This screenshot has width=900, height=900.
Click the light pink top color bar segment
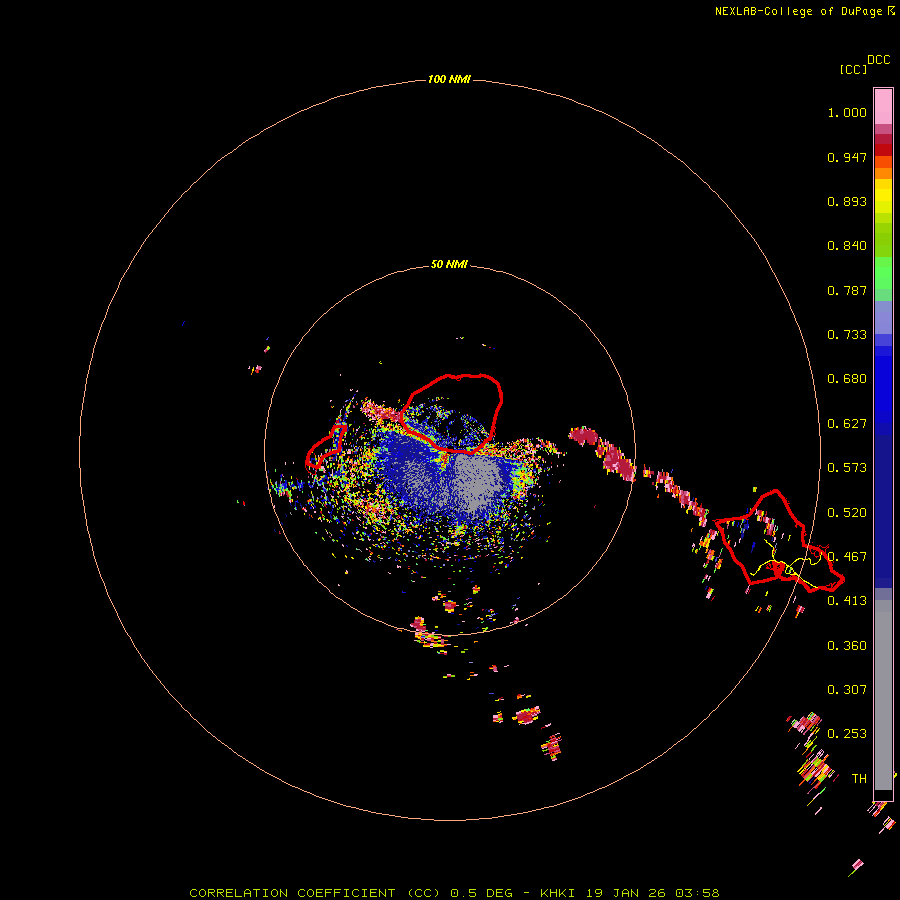pyautogui.click(x=883, y=107)
